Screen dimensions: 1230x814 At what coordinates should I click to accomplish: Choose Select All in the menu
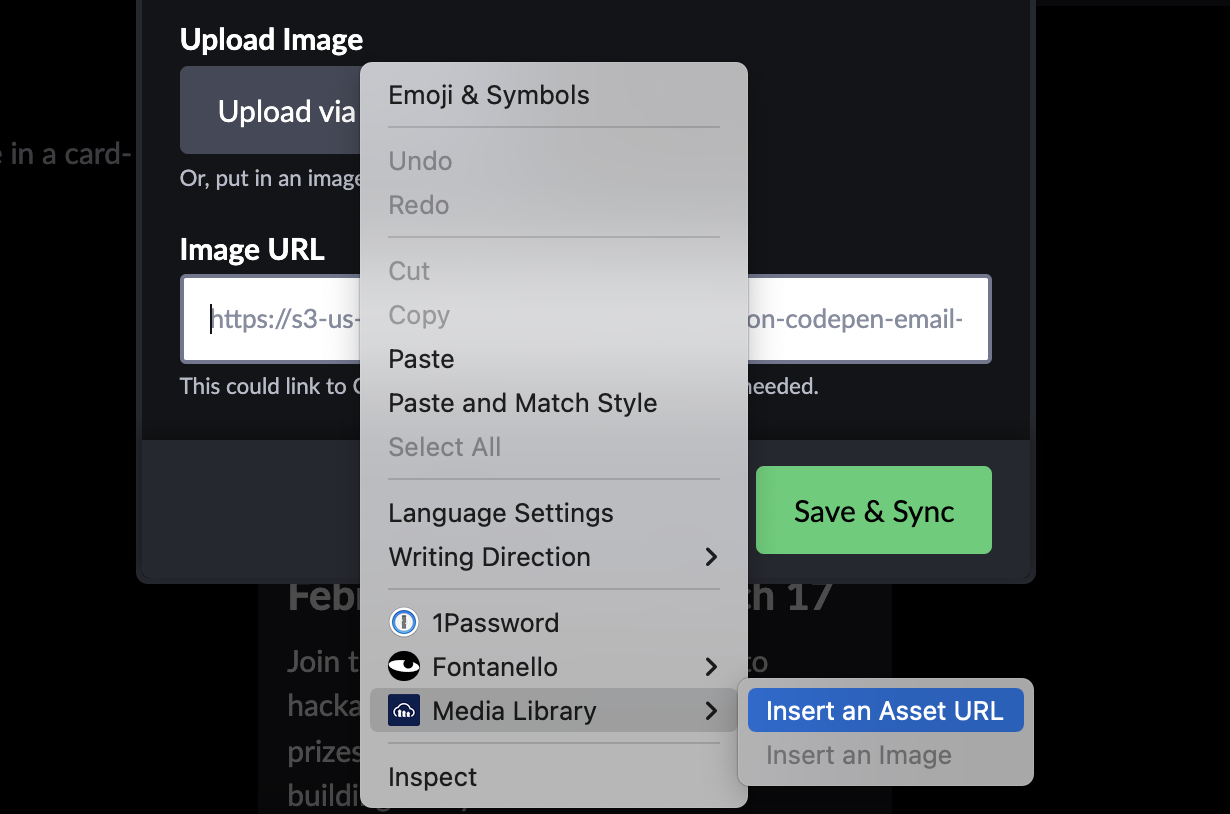pyautogui.click(x=445, y=447)
